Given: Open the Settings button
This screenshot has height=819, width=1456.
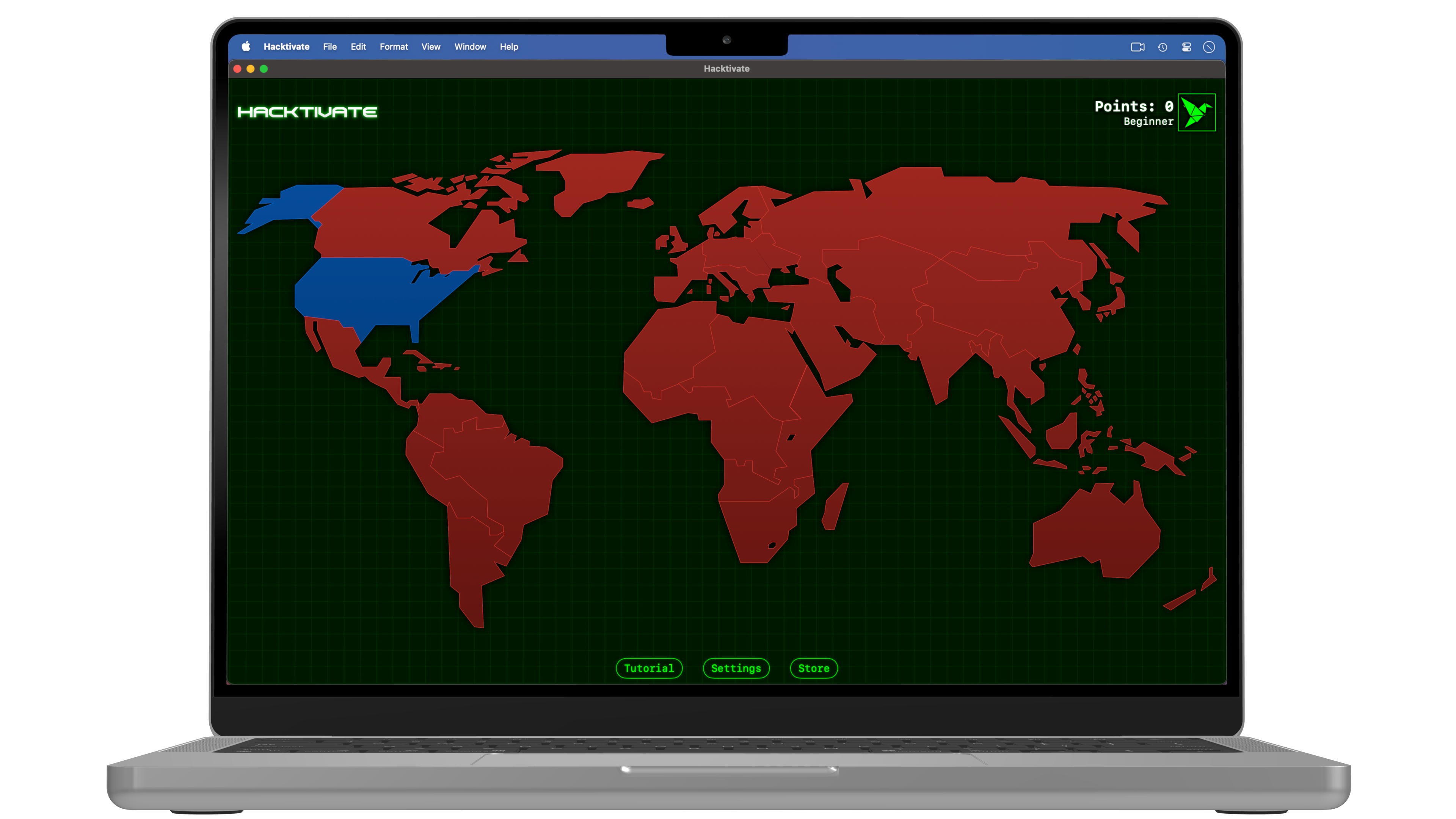Looking at the screenshot, I should click(x=736, y=668).
